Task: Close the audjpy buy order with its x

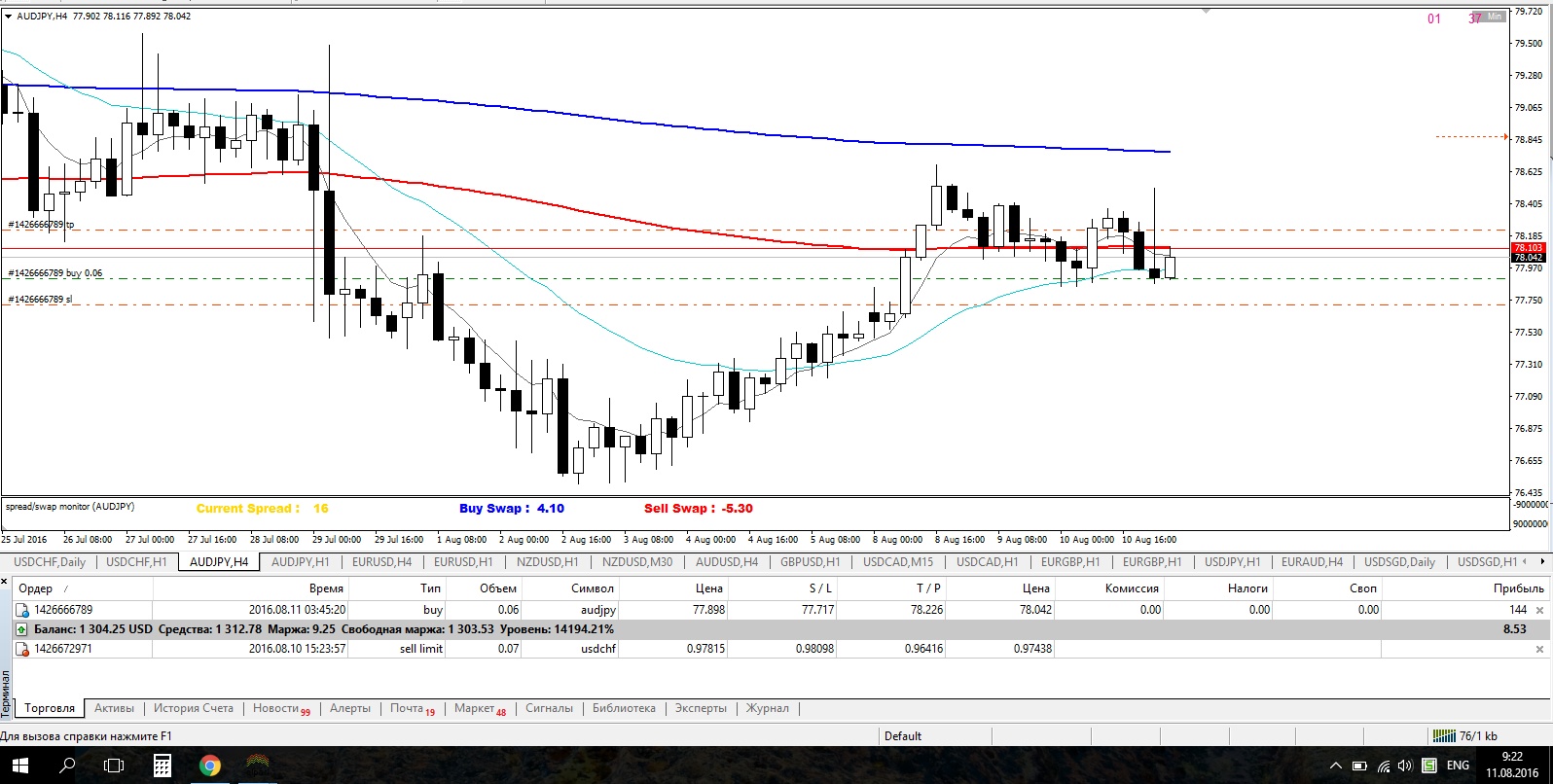Action: pos(1539,611)
